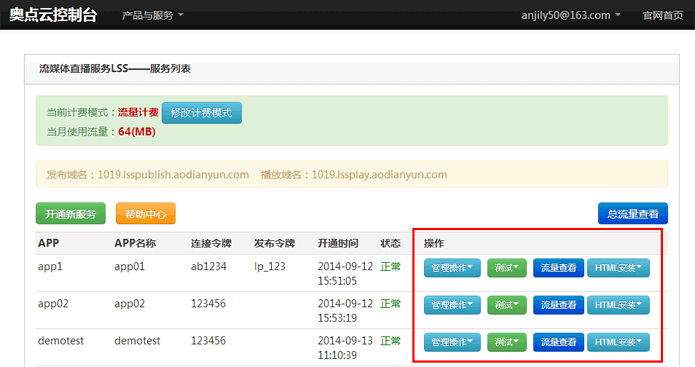This screenshot has width=695, height=367.
Task: Click the 总流量查看 button
Action: tap(633, 214)
